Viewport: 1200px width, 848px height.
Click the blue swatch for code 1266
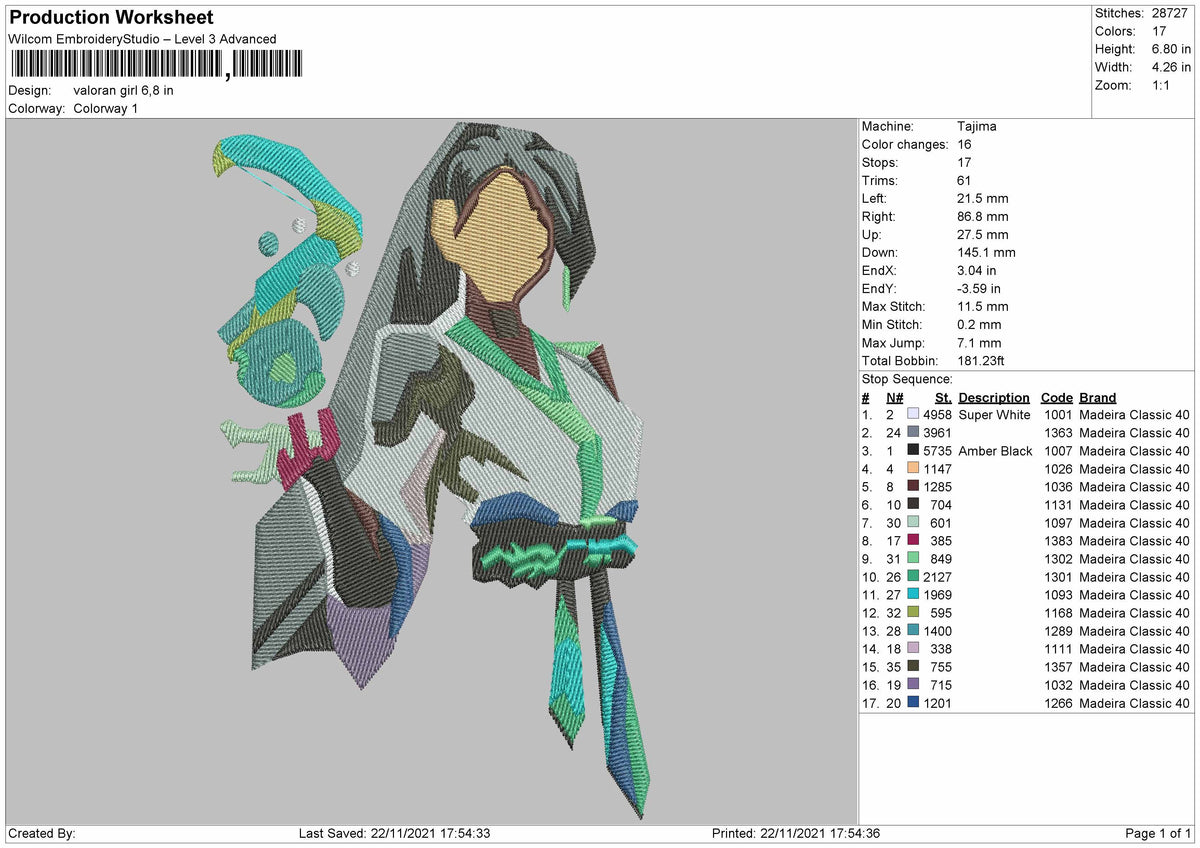click(913, 702)
